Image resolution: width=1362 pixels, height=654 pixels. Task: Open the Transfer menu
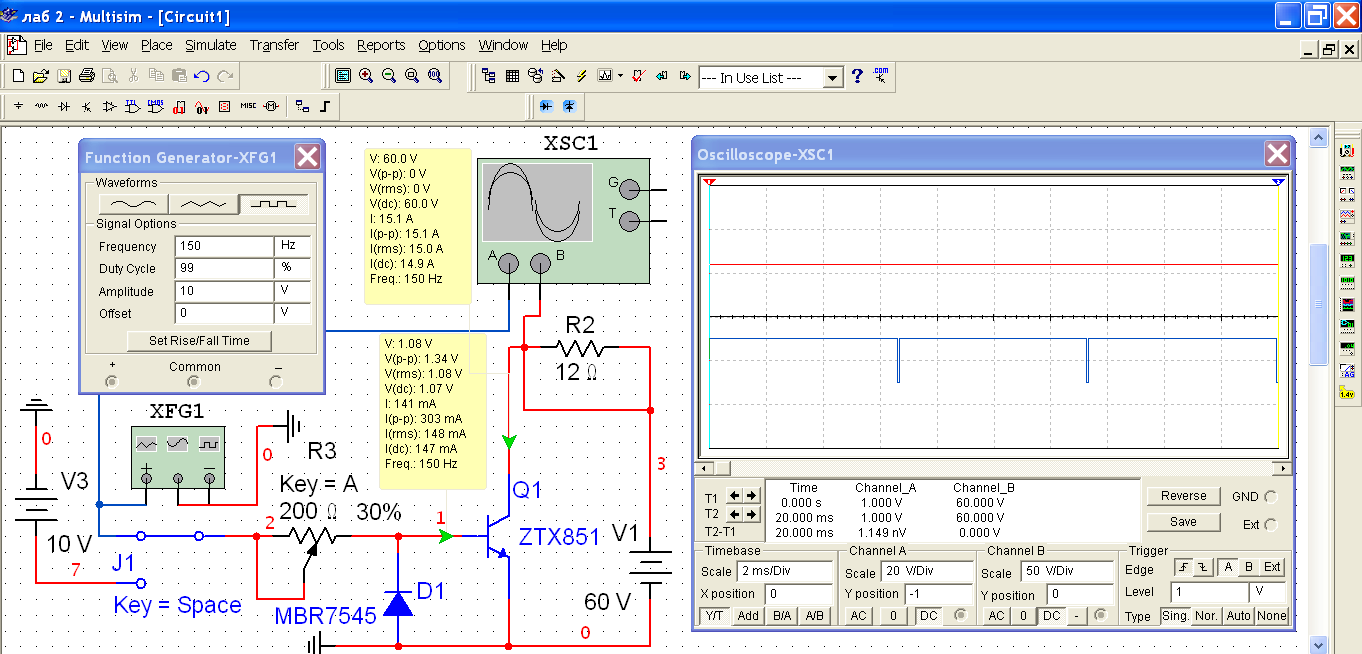point(274,45)
